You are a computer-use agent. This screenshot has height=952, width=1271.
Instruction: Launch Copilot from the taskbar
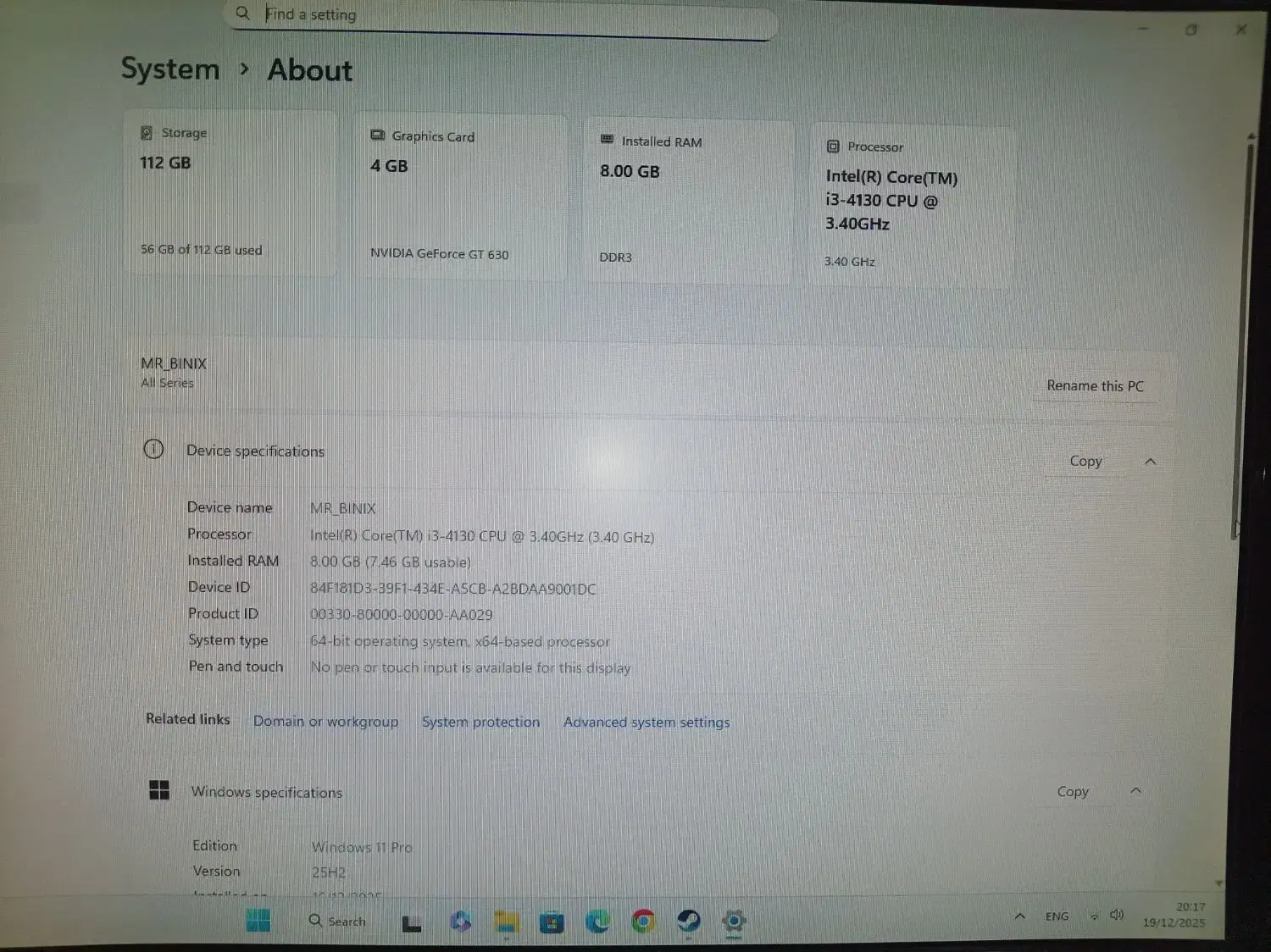tap(460, 921)
